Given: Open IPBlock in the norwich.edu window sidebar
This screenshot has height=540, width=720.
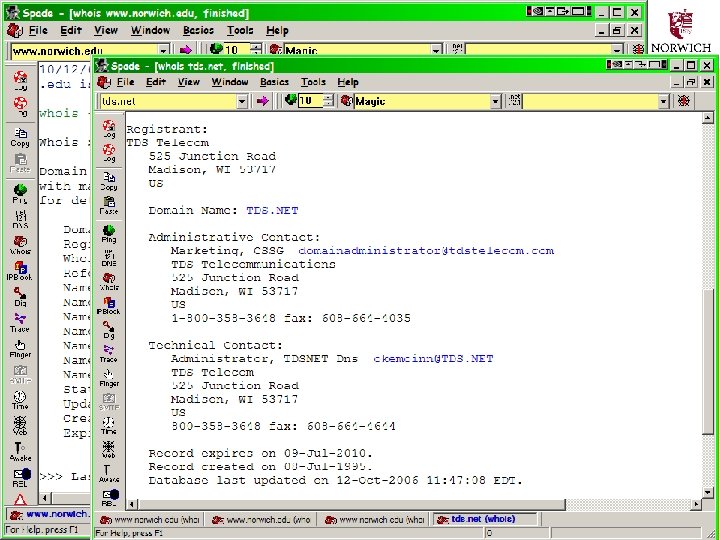Looking at the screenshot, I should 20,271.
